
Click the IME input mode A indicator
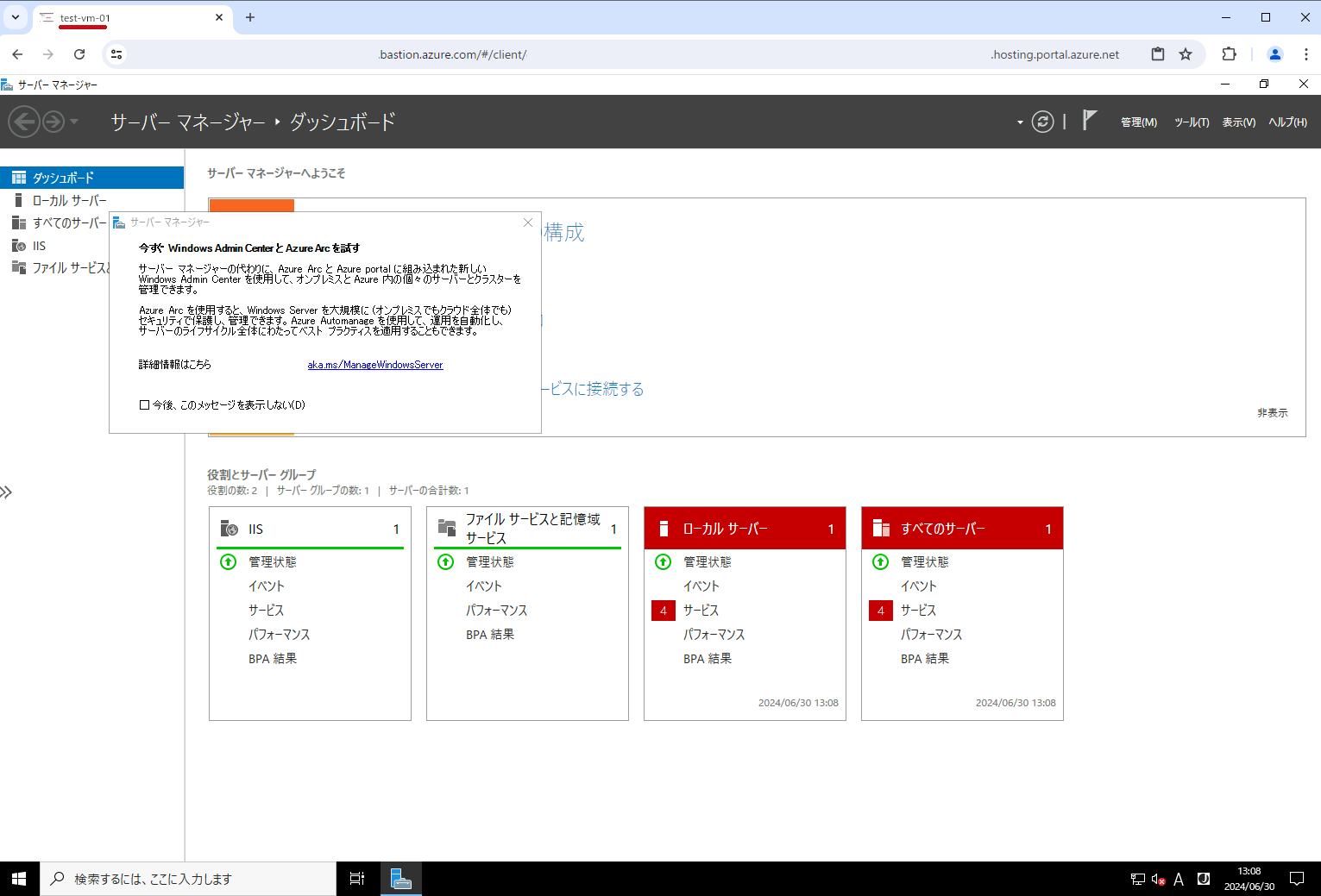click(1179, 880)
